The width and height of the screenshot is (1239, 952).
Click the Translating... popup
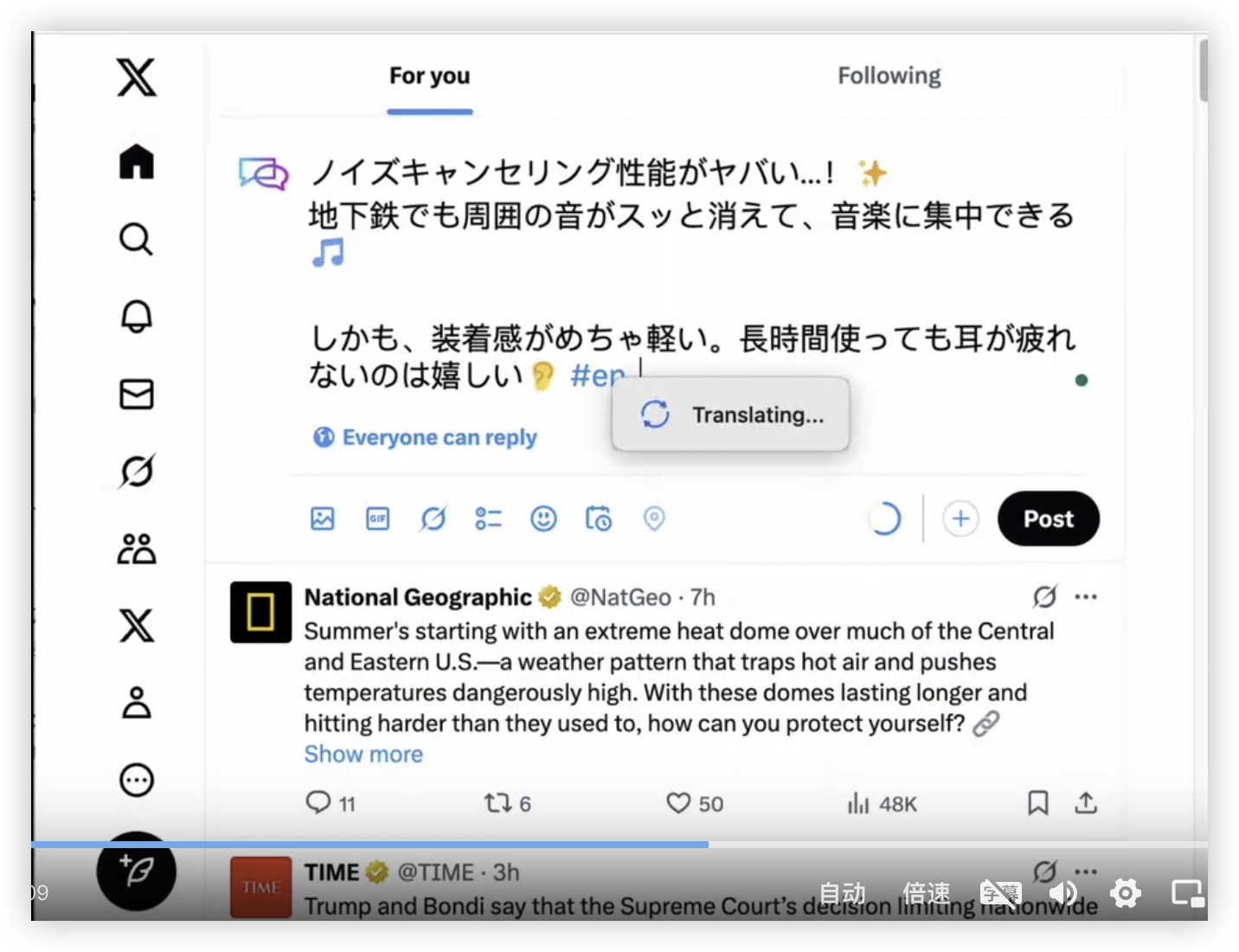[730, 415]
